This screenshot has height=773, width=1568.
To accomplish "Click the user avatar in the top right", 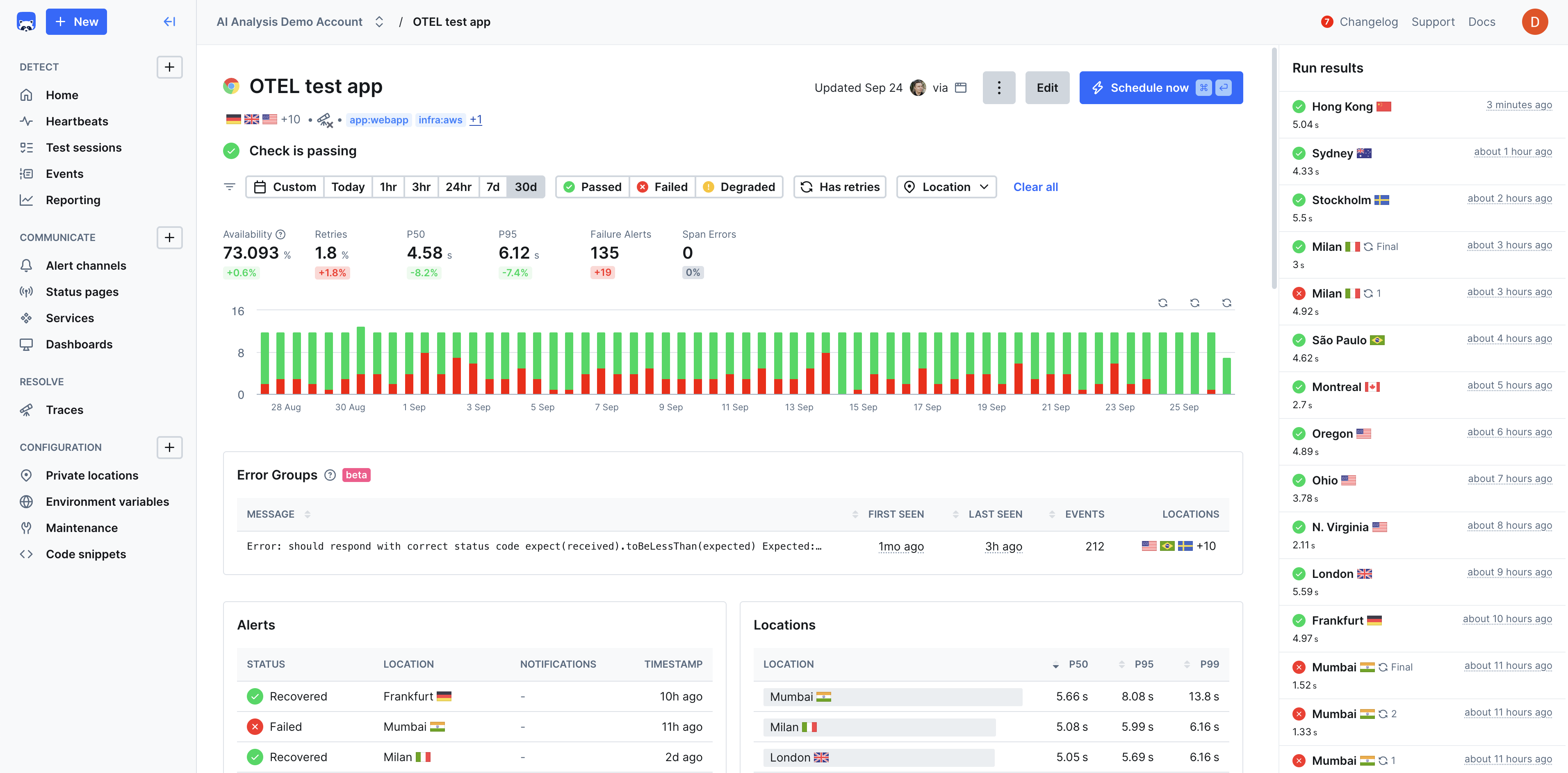I will (1534, 21).
